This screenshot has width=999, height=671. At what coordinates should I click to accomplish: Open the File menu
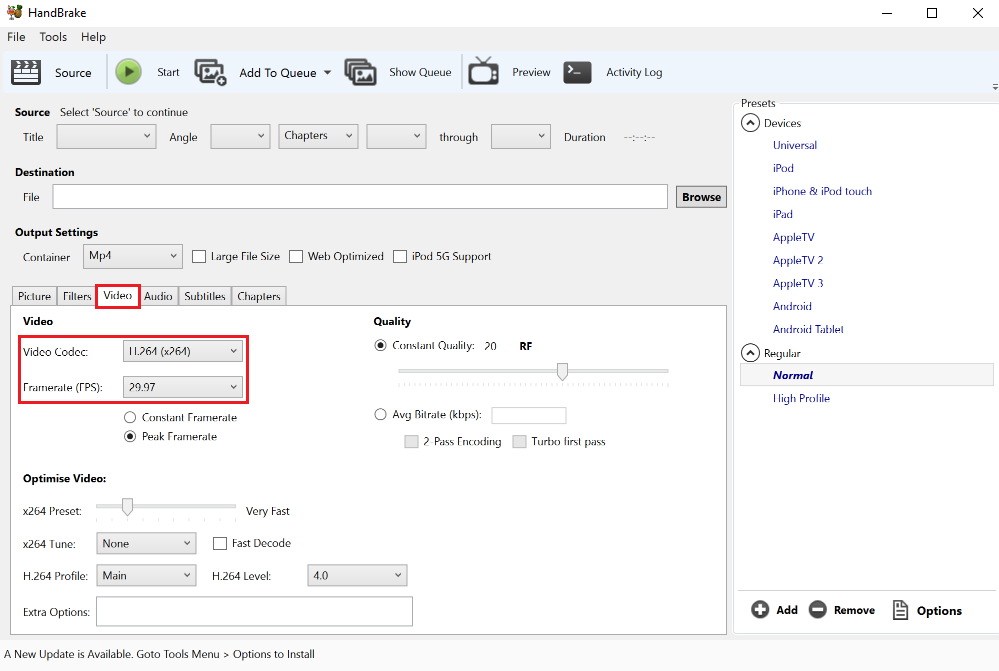coord(16,37)
